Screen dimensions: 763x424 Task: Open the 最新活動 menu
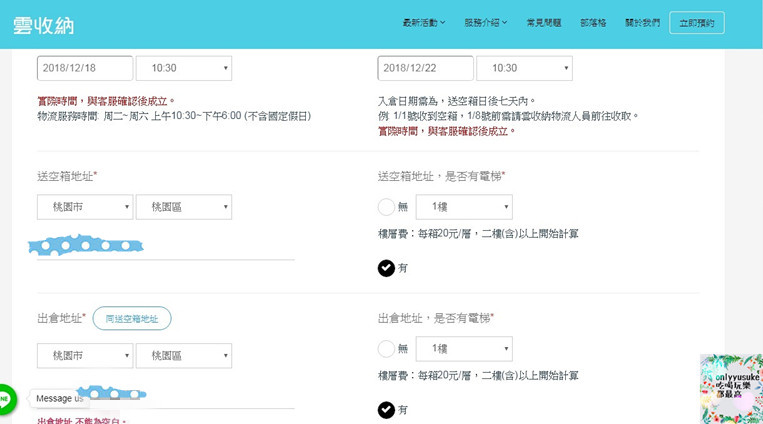pyautogui.click(x=424, y=22)
